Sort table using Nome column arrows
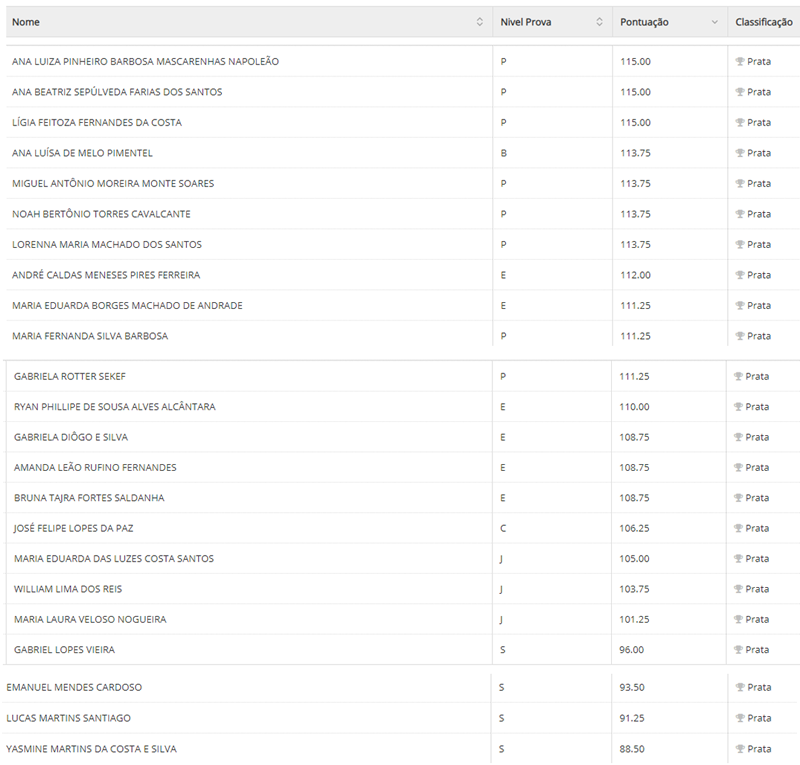This screenshot has height=765, width=800. coord(480,22)
